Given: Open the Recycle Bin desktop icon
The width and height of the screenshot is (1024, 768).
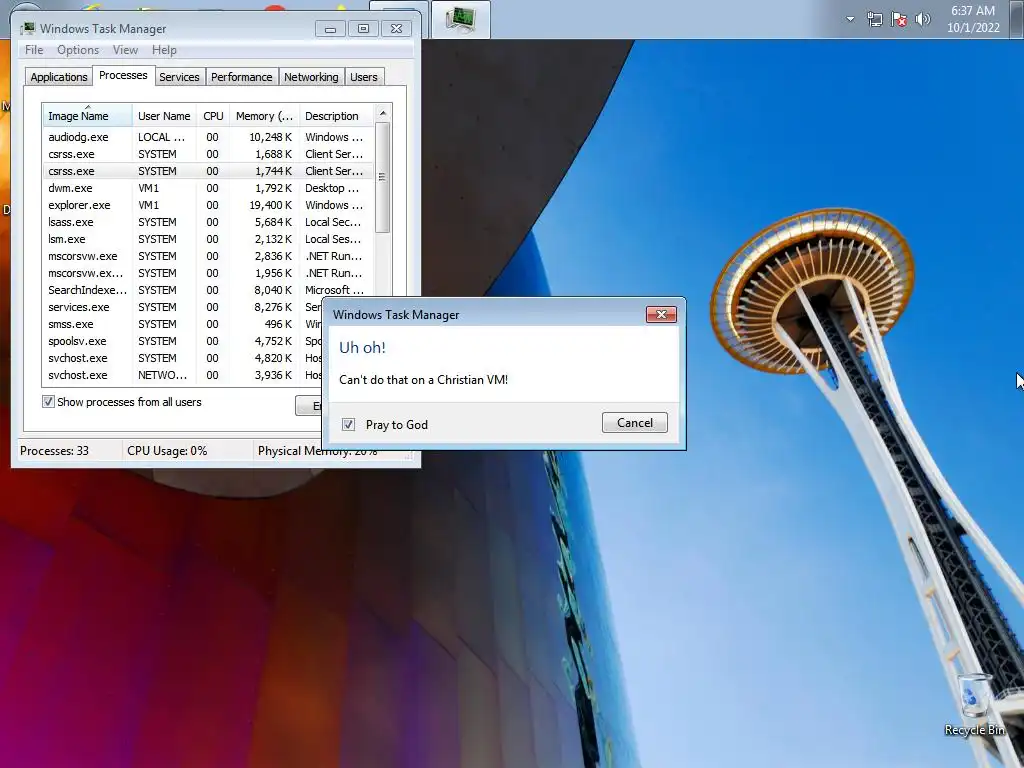Looking at the screenshot, I should click(x=974, y=705).
